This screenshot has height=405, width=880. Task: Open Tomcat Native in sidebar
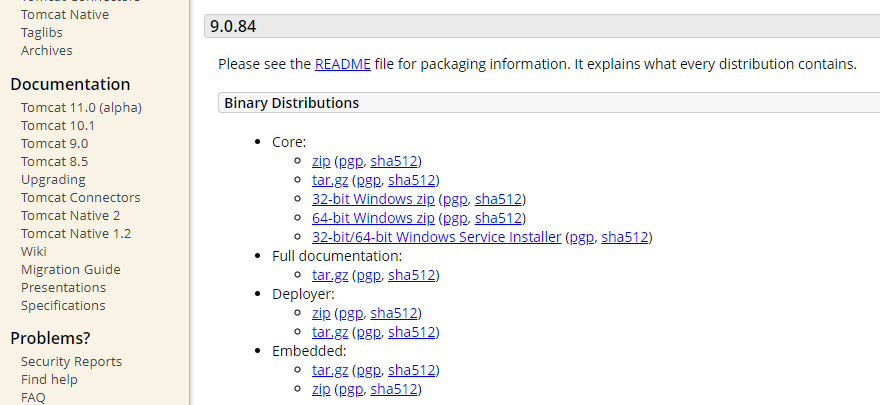coord(65,15)
